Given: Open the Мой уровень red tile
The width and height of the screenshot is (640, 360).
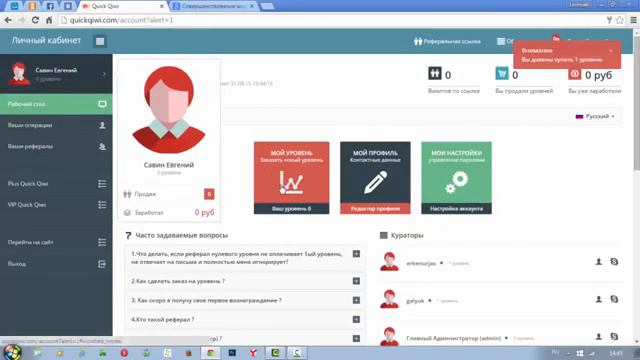Looking at the screenshot, I should click(291, 178).
